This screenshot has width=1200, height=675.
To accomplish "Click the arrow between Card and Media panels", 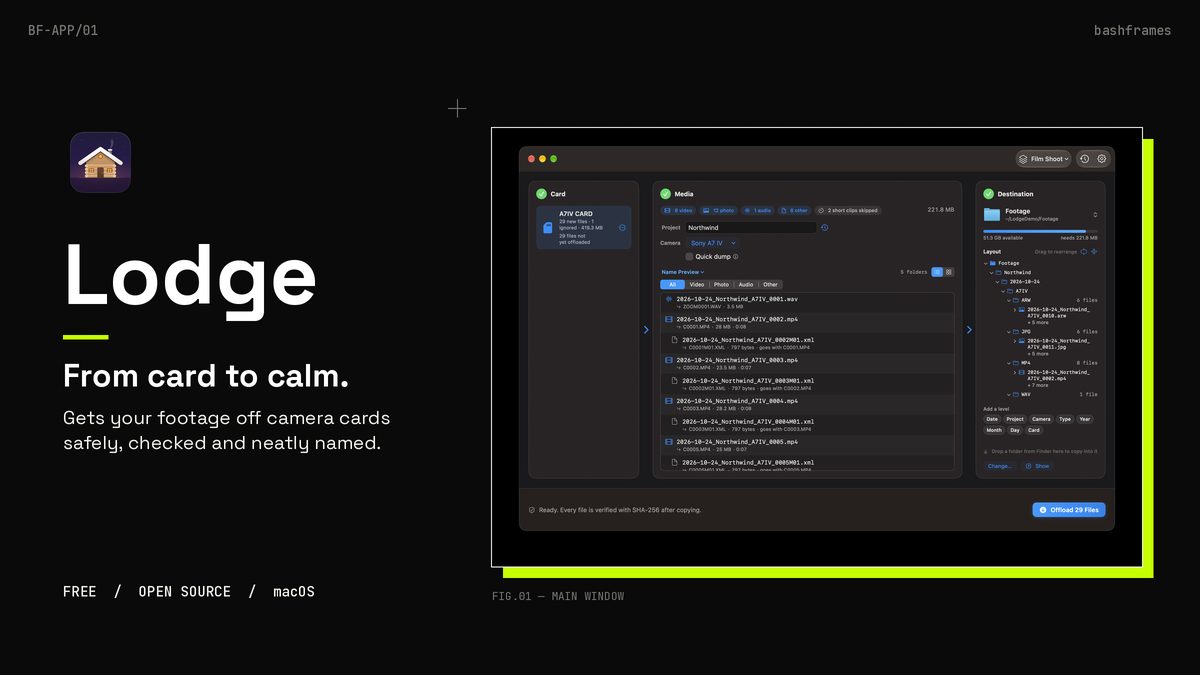I will pos(646,329).
